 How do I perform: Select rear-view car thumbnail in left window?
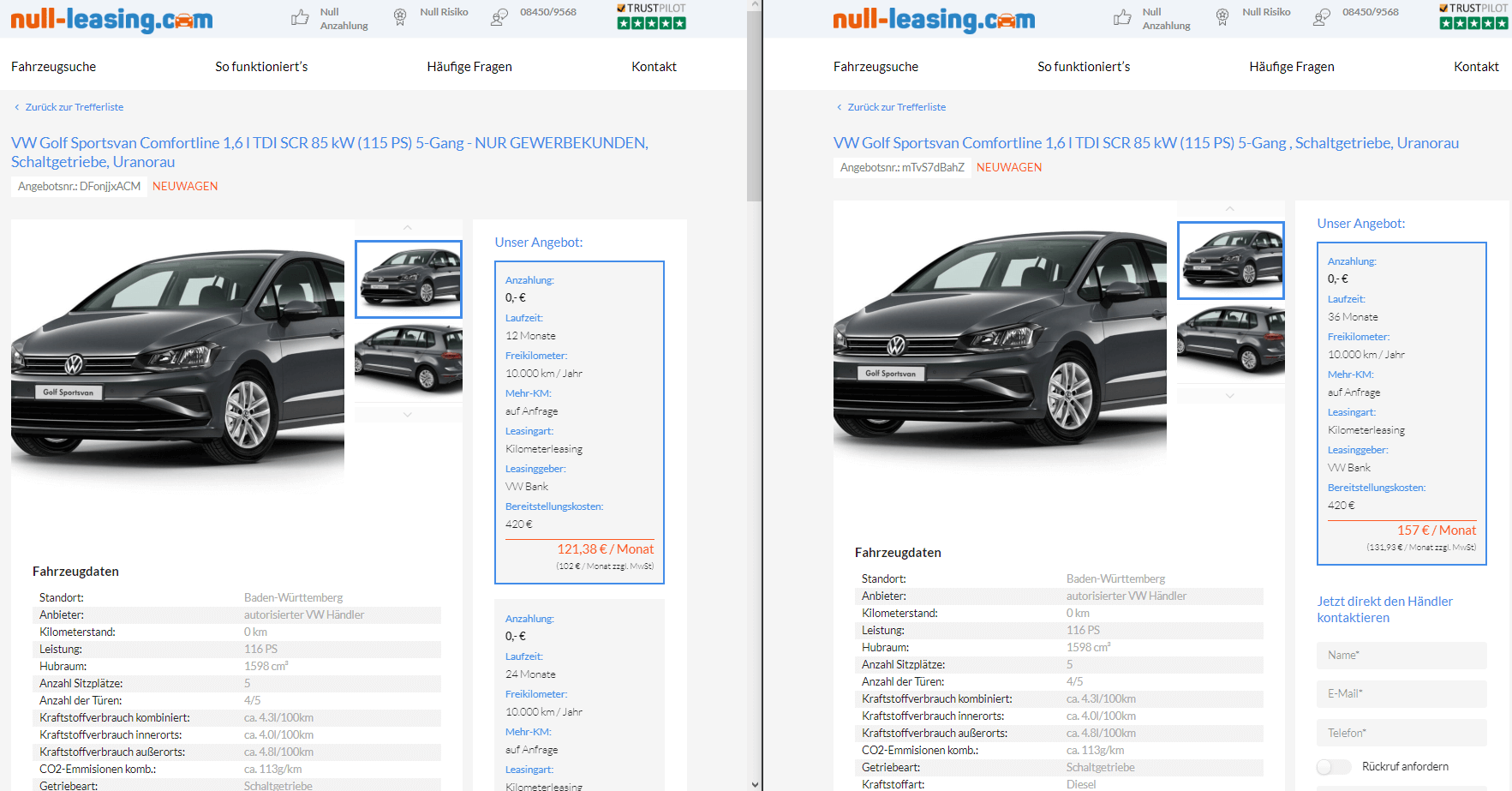(x=409, y=359)
